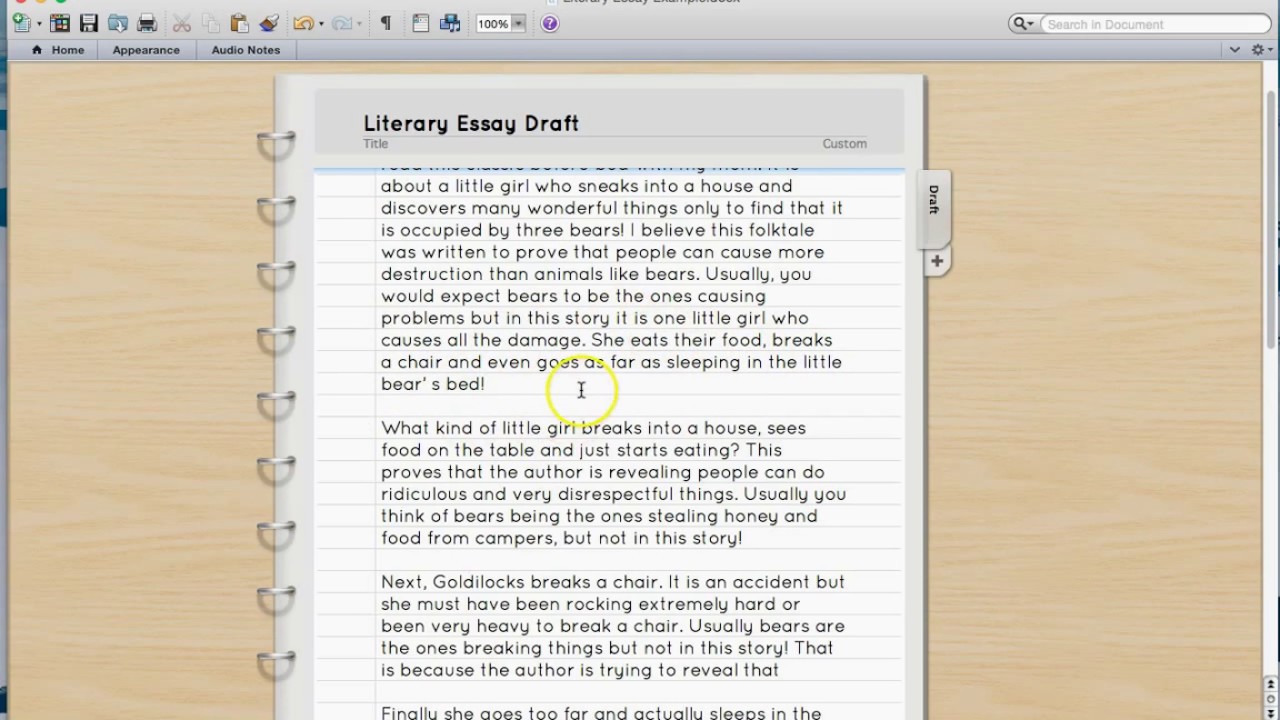Screen dimensions: 1280x720
Task: Click the text line "bear's bed!"
Action: (433, 384)
